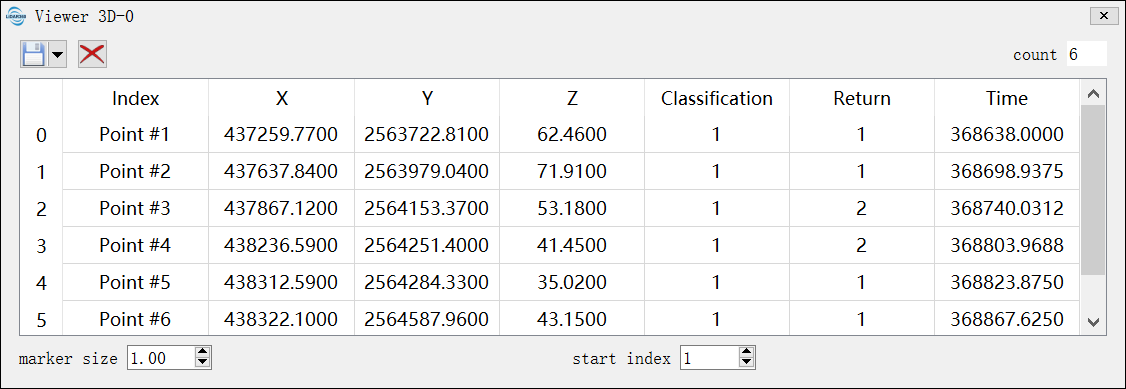Click Y value 2564587.9600

click(x=427, y=319)
